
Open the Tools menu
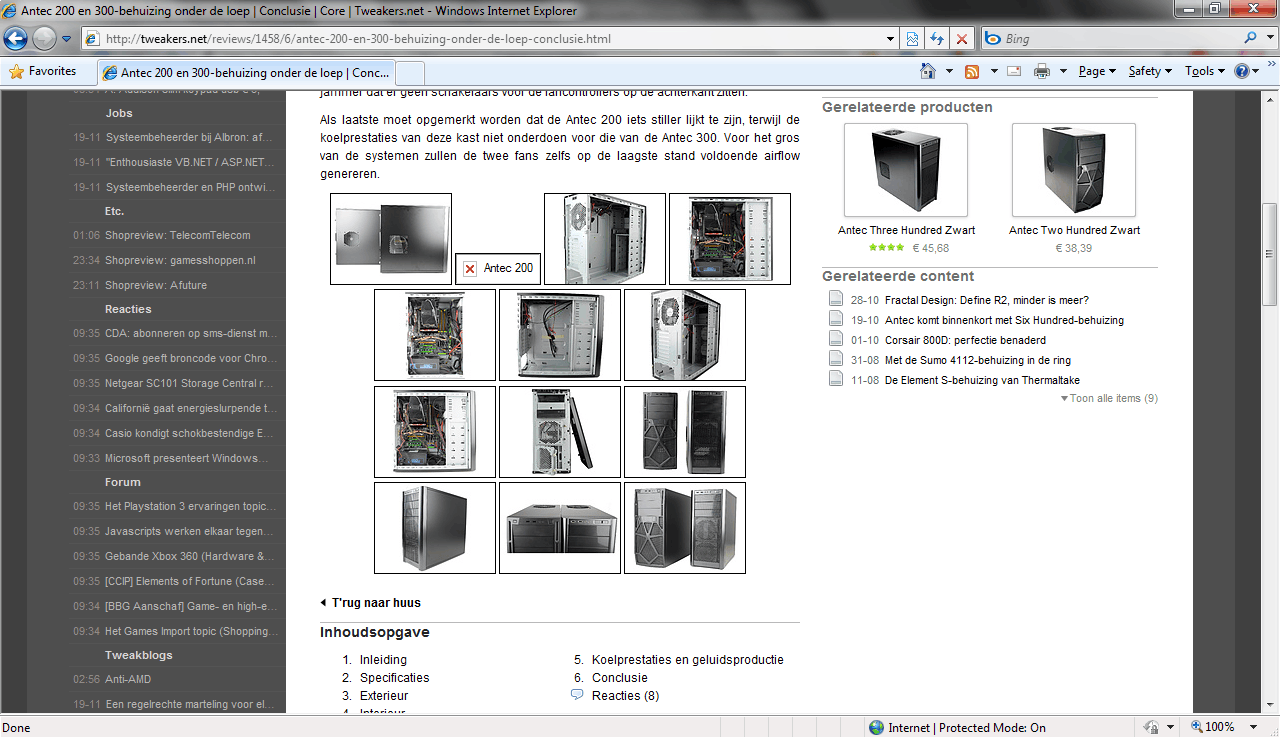pos(1204,71)
